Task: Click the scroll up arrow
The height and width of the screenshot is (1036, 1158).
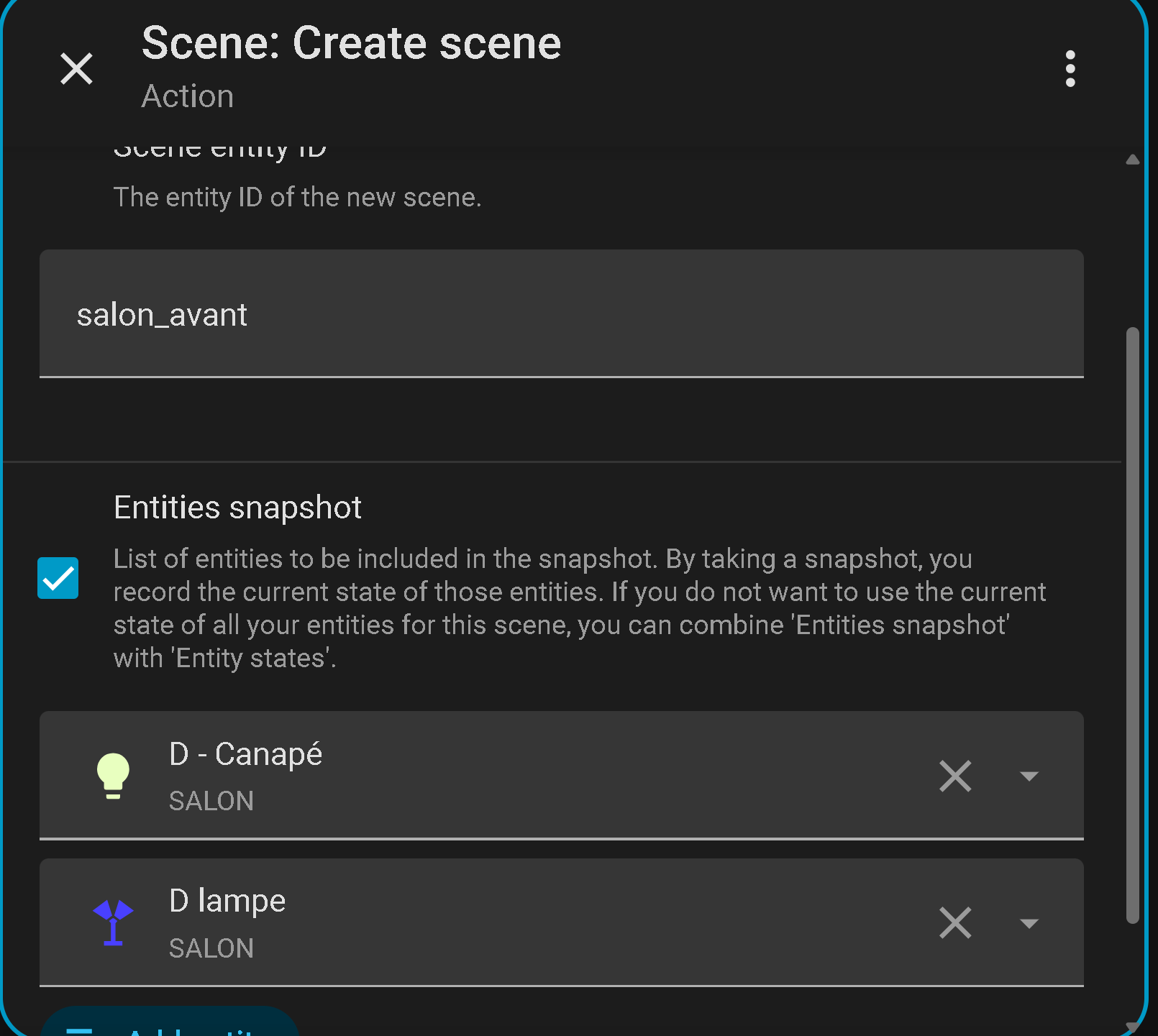Action: click(1133, 160)
